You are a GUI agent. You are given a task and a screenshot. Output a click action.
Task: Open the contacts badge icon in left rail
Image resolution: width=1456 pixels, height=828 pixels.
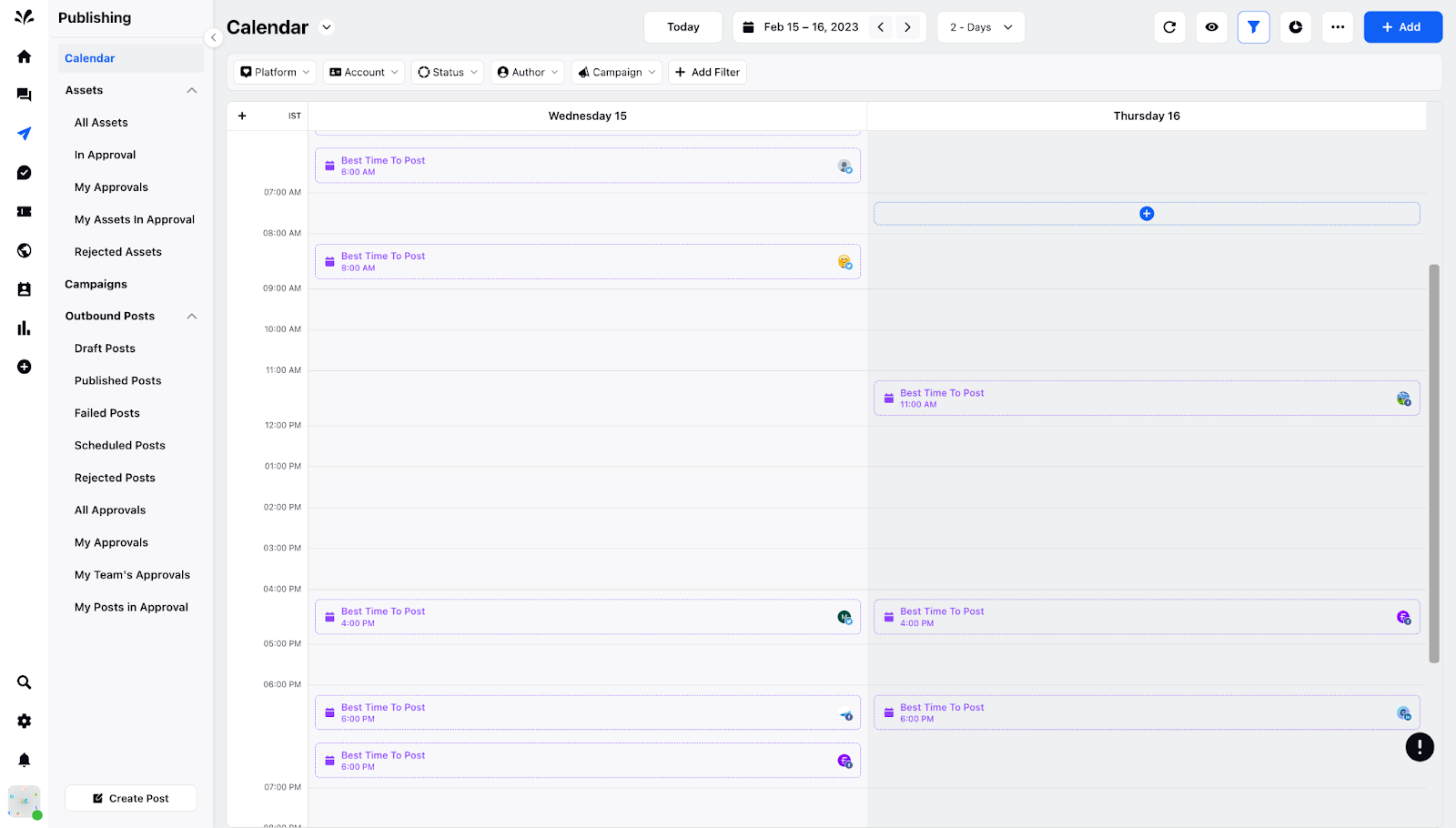[25, 289]
